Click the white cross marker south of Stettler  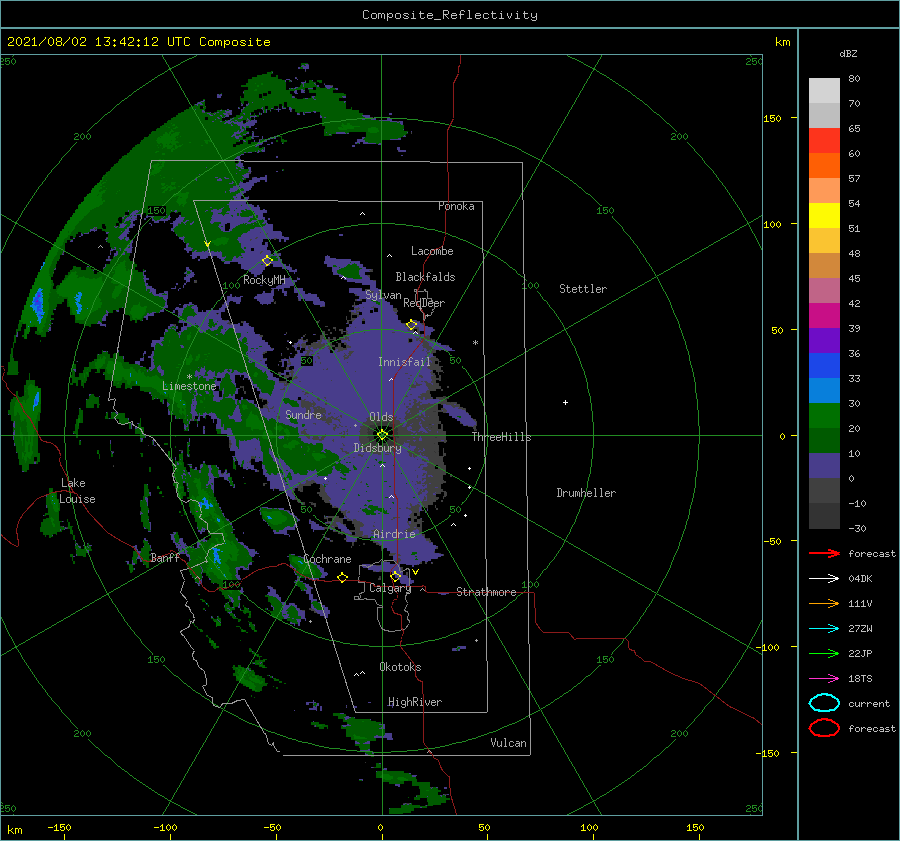pos(565,402)
